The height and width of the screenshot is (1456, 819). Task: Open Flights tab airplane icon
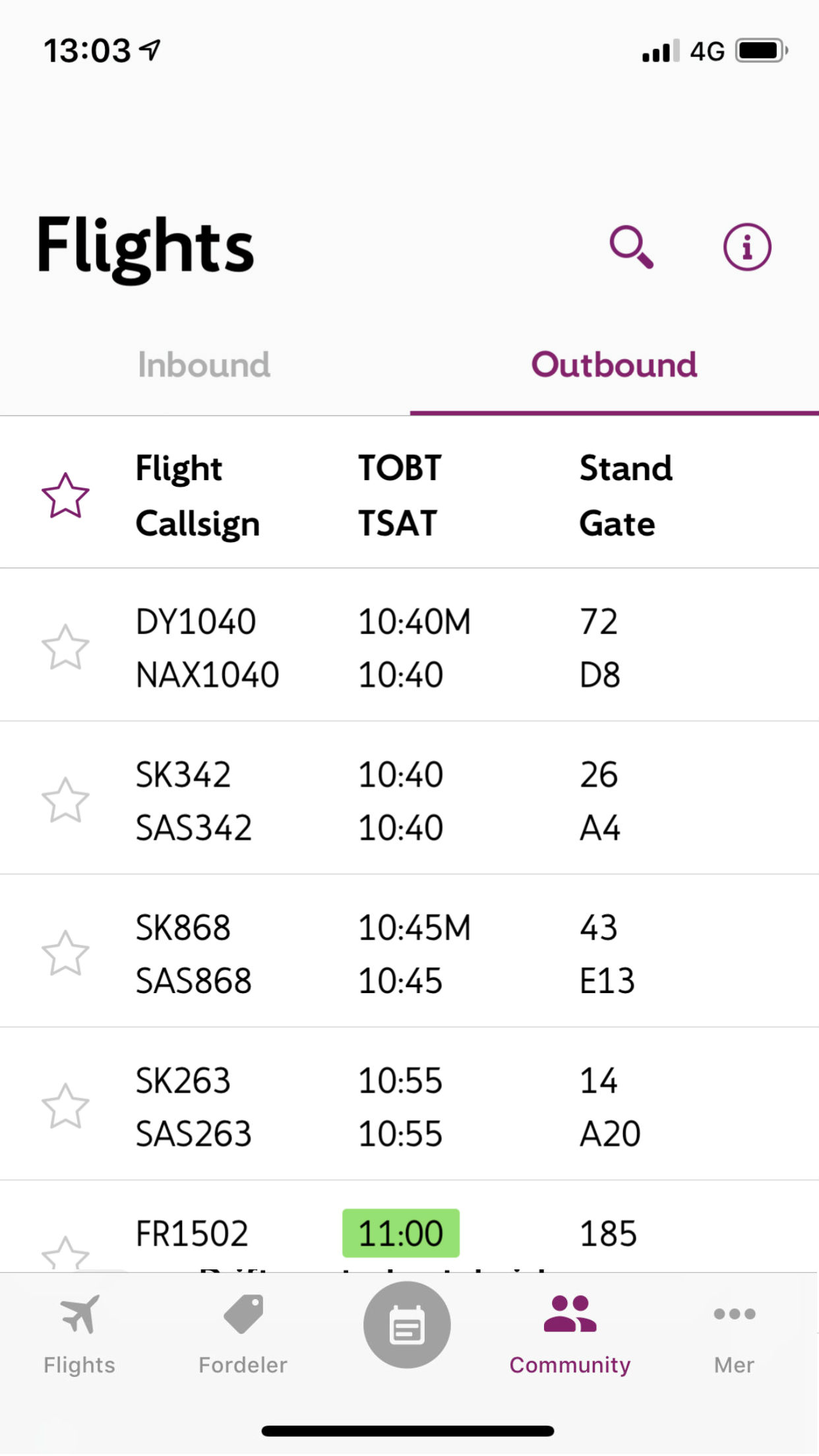pyautogui.click(x=80, y=1315)
